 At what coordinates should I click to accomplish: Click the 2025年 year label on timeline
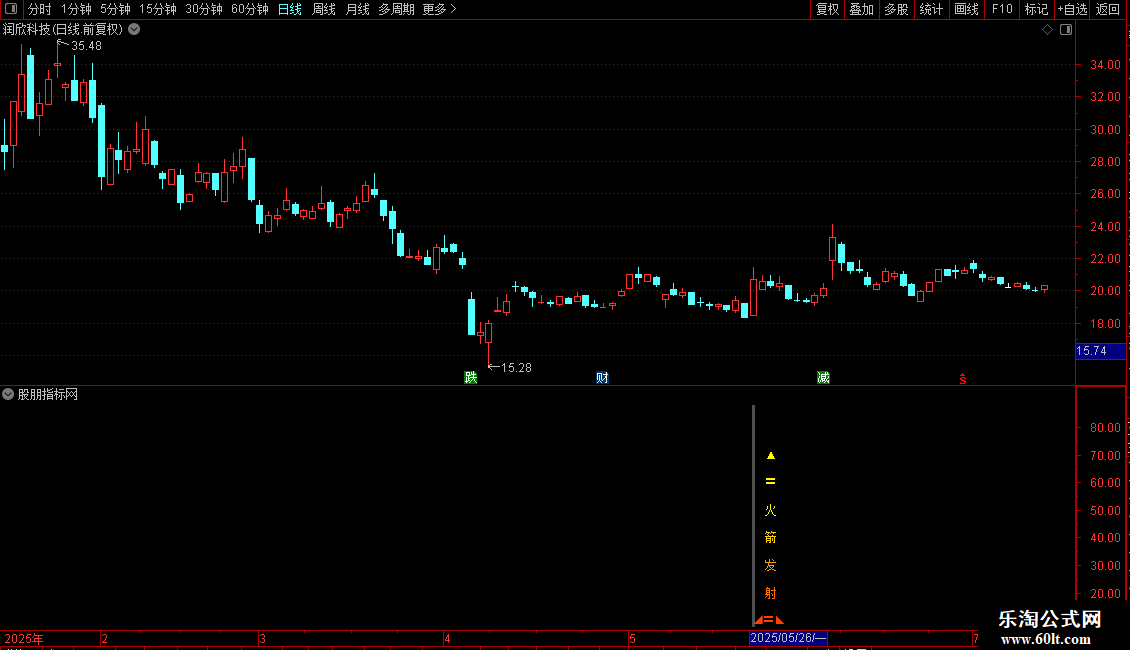click(x=24, y=638)
